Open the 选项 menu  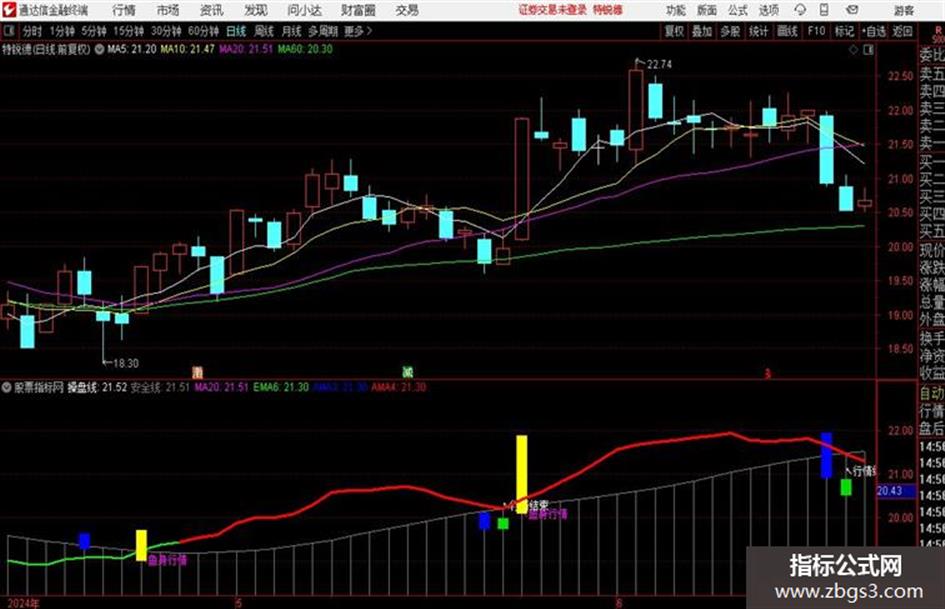(768, 10)
